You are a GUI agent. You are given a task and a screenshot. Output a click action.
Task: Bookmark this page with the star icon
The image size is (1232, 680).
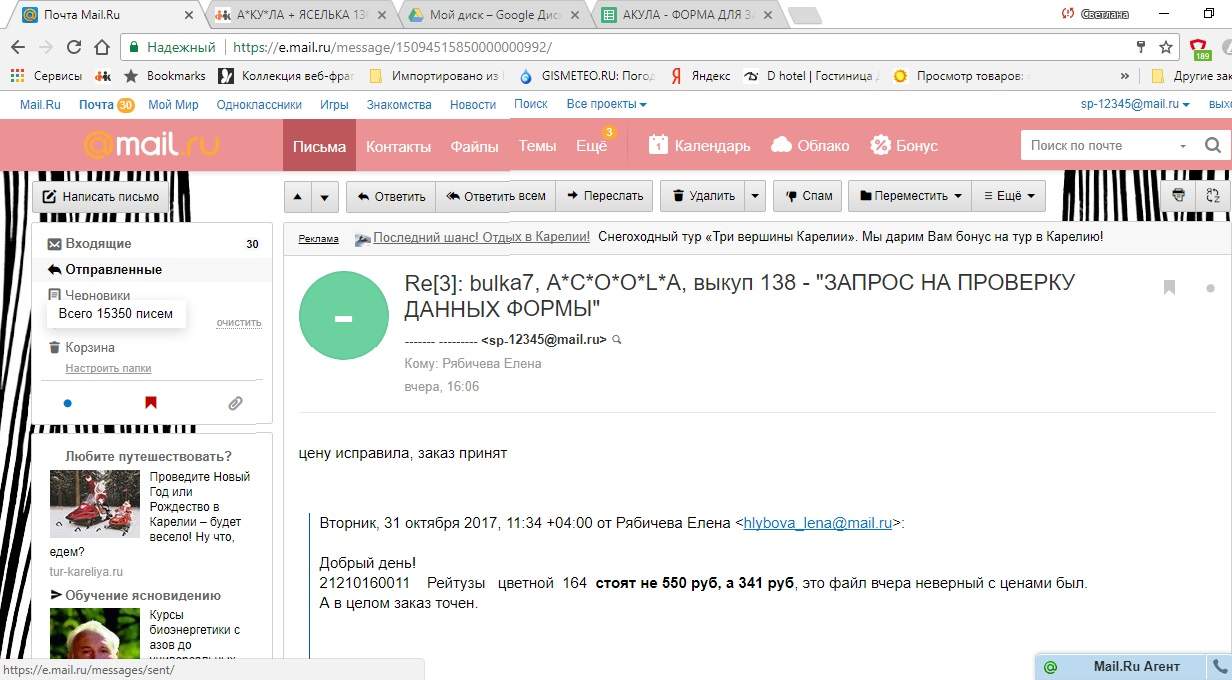pos(1166,47)
